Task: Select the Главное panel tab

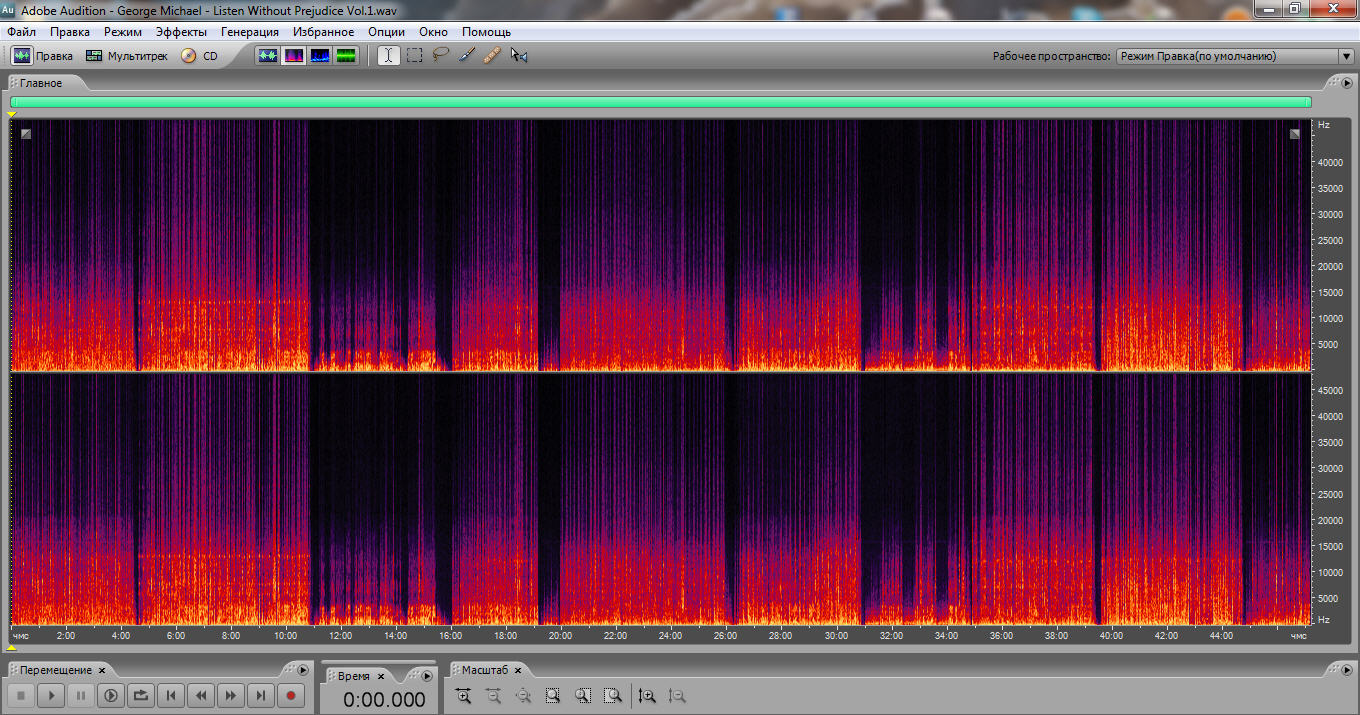Action: (41, 83)
